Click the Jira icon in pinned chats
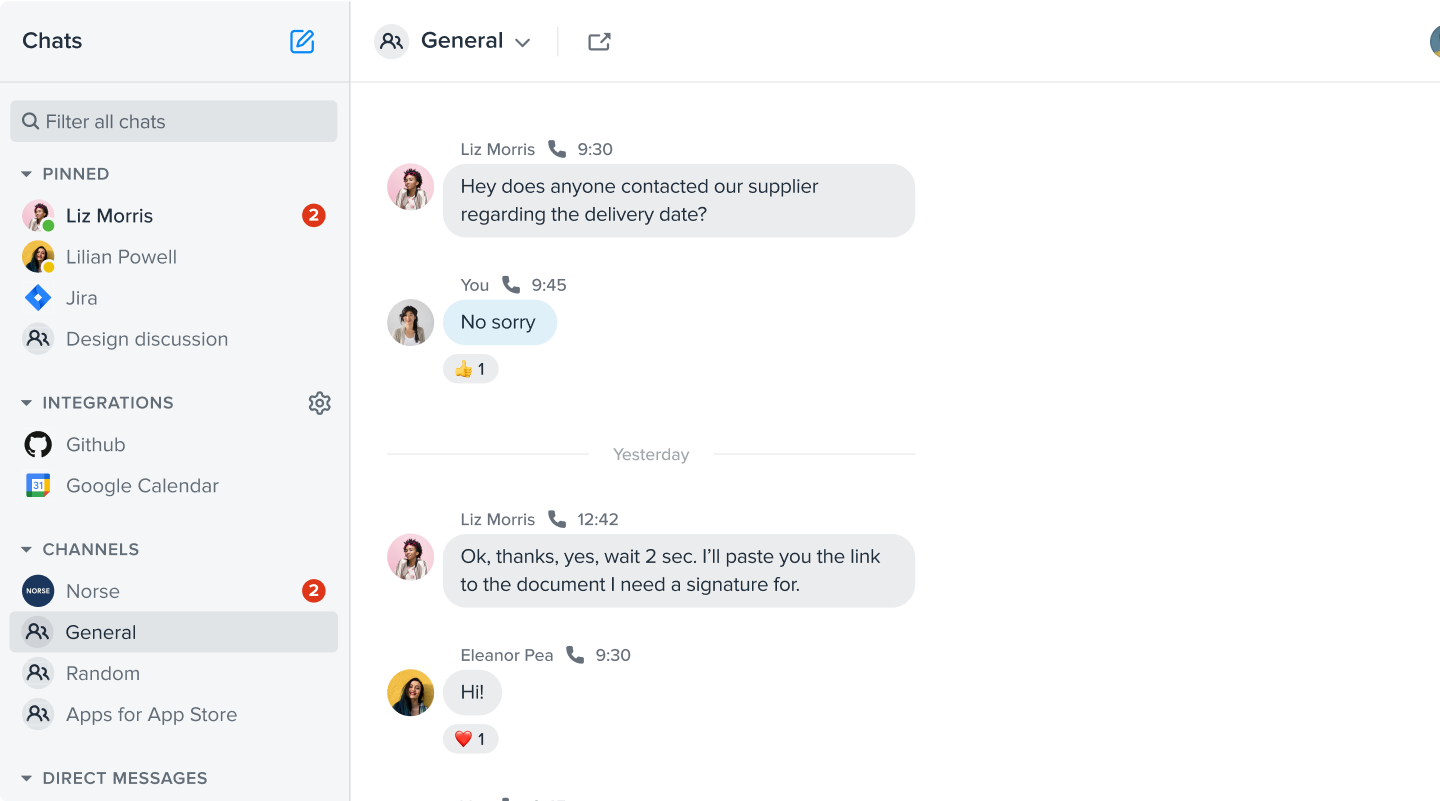The image size is (1440, 801). [x=37, y=297]
